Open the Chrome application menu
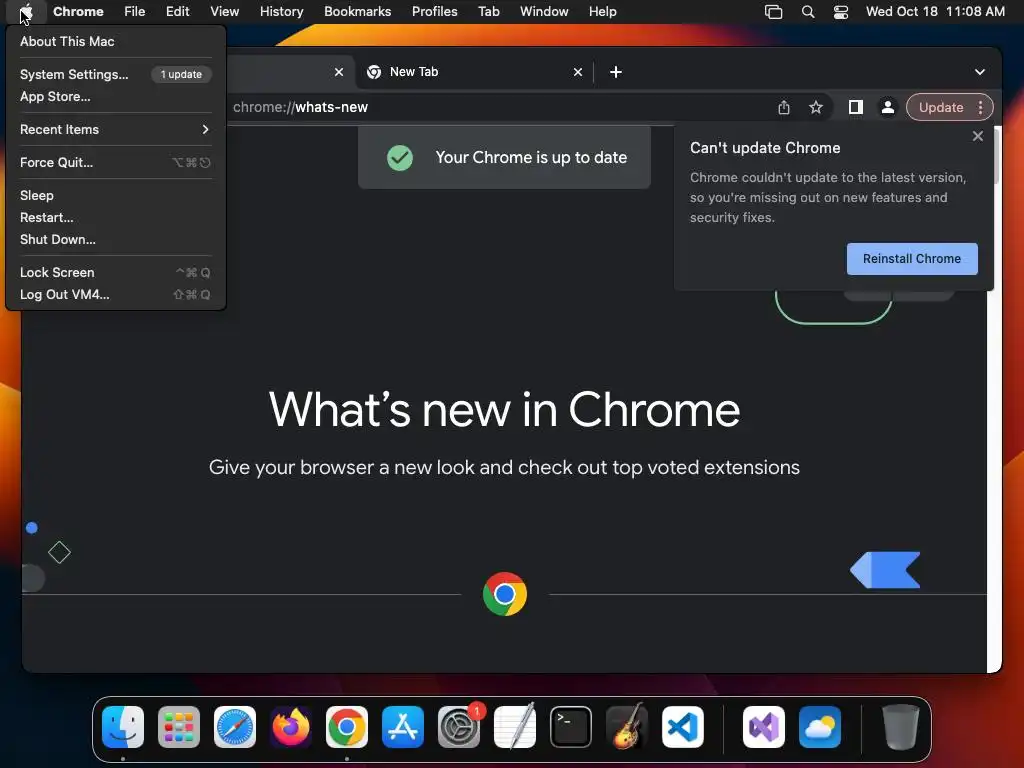Image resolution: width=1024 pixels, height=768 pixels. [78, 12]
